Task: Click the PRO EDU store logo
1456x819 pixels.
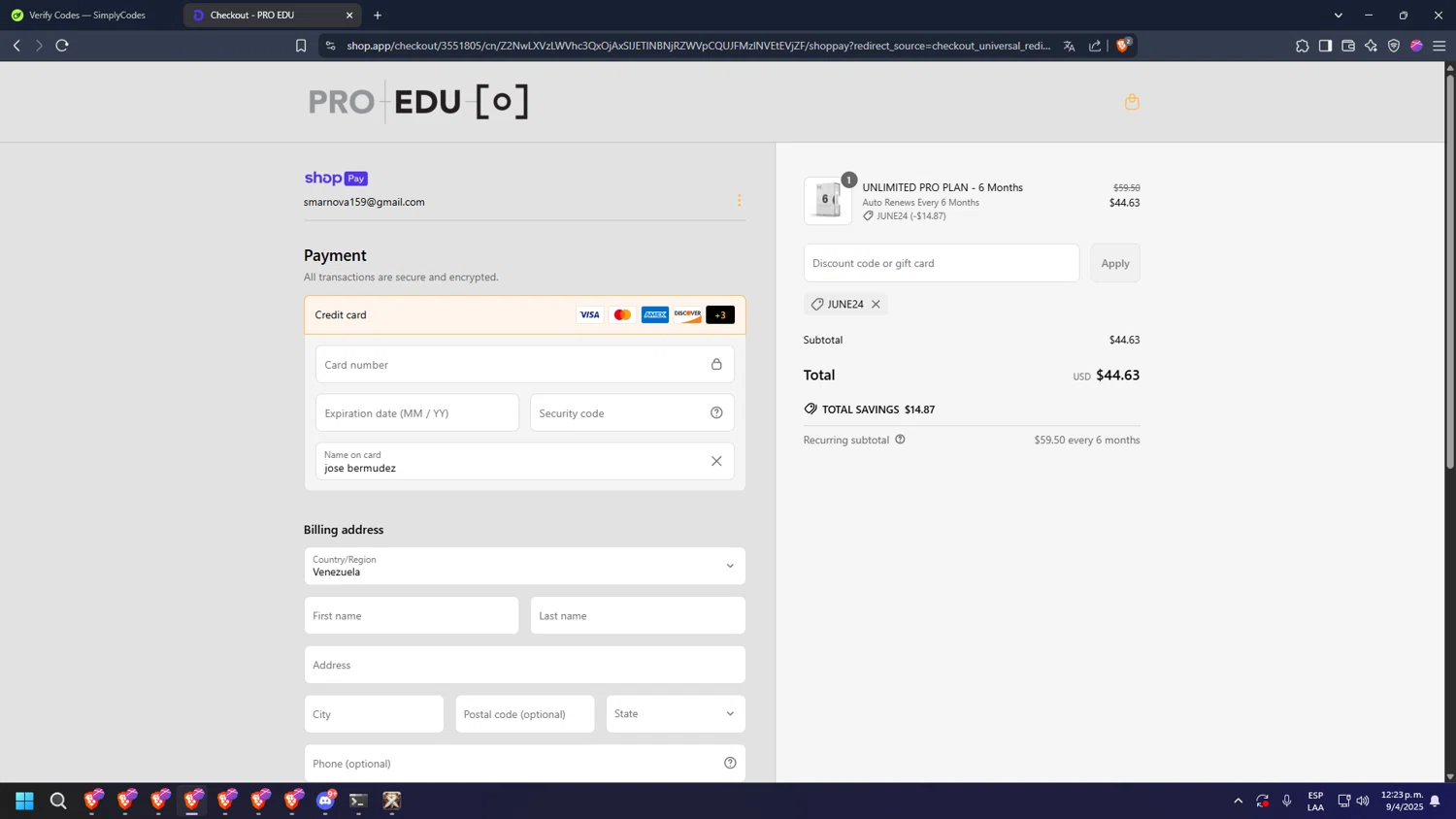Action: 418,102
